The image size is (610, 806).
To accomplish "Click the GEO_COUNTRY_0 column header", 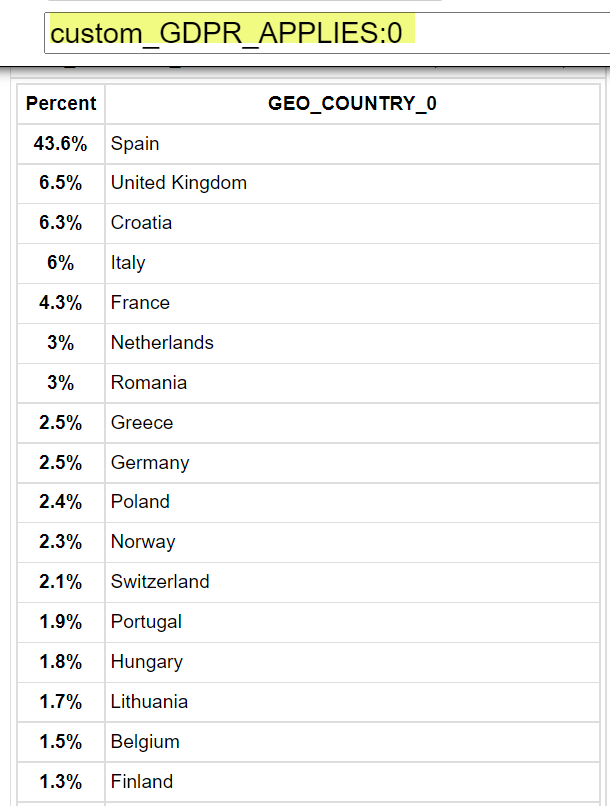I will [352, 104].
